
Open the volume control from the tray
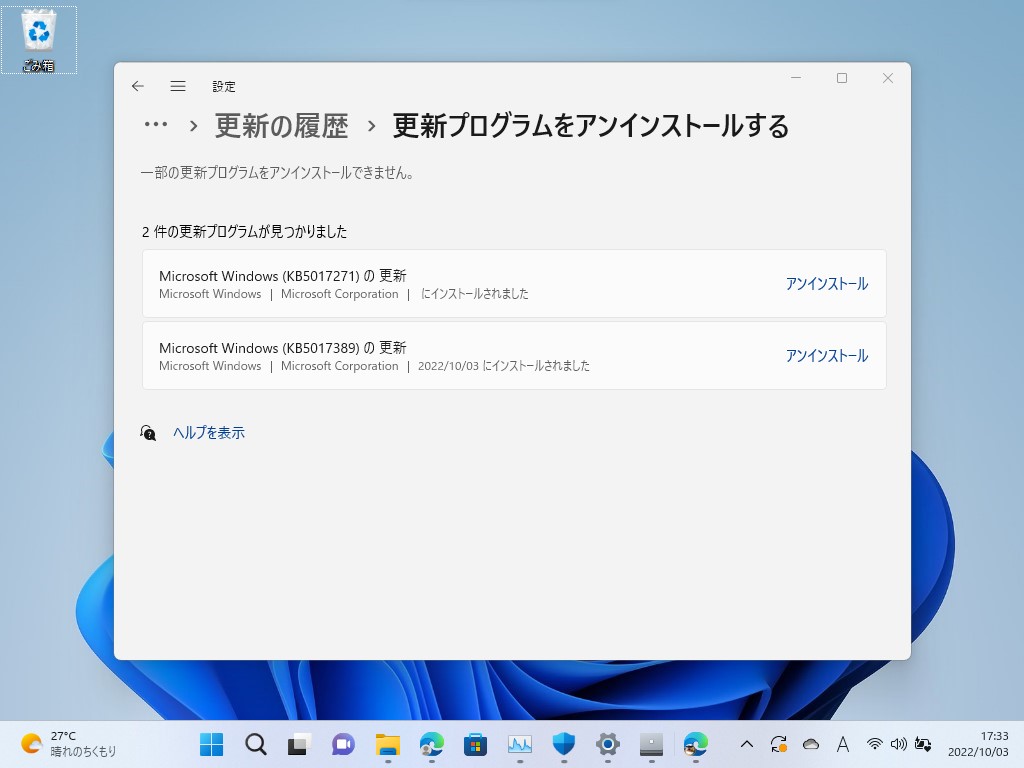(x=899, y=744)
